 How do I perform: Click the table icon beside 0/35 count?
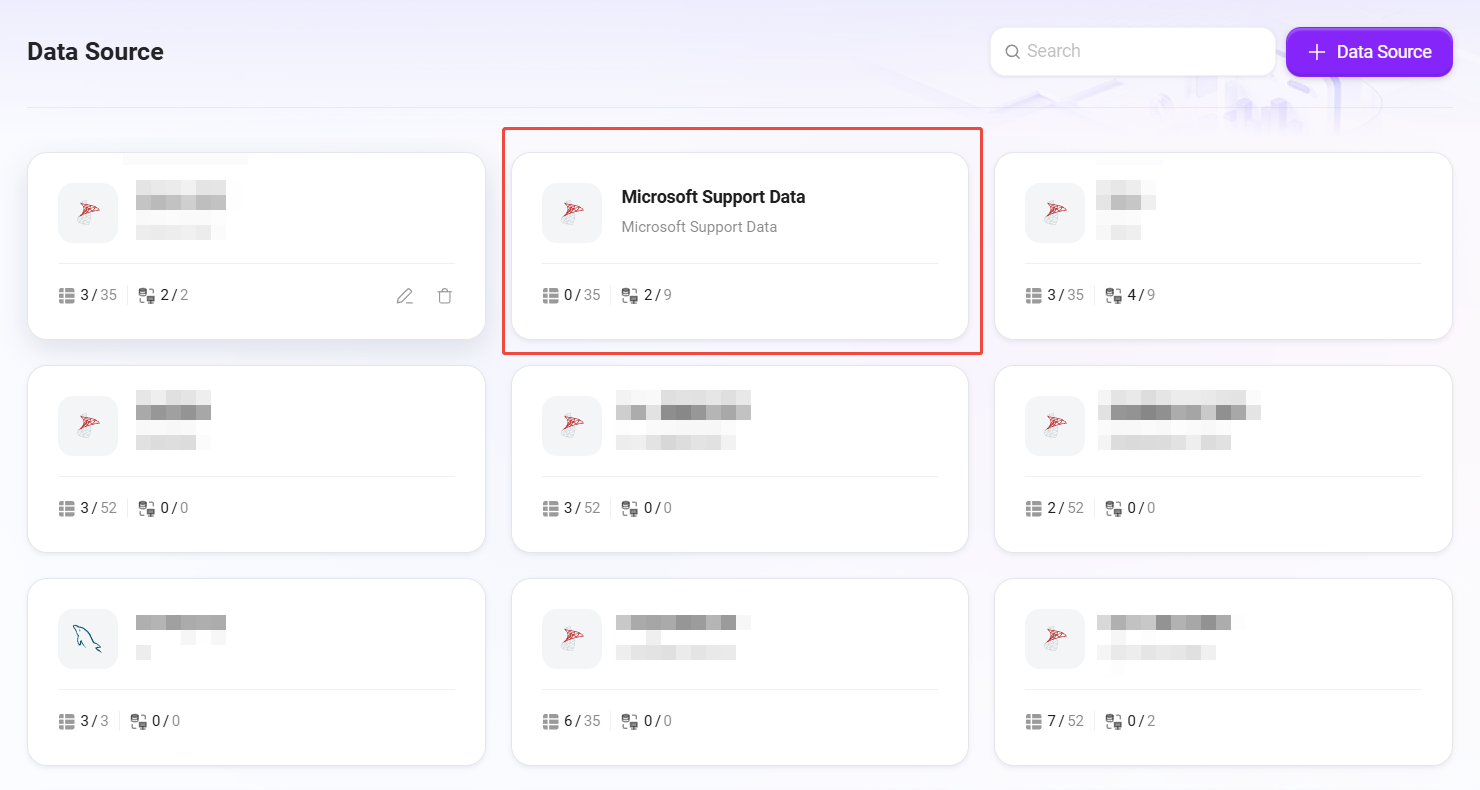(x=550, y=295)
